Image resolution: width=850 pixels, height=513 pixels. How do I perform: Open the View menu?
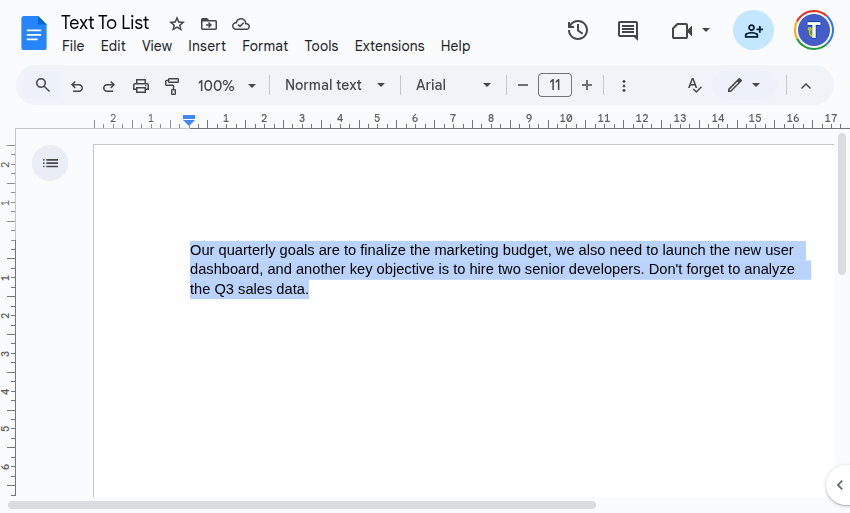[157, 46]
